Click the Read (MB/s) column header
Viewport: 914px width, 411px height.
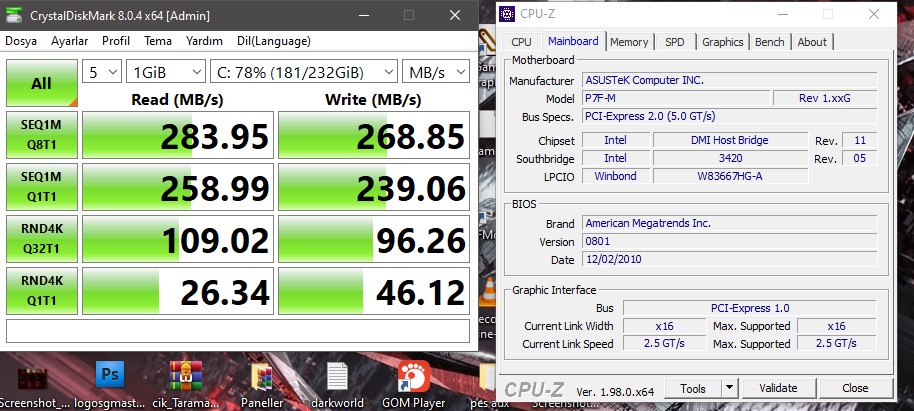click(x=177, y=100)
